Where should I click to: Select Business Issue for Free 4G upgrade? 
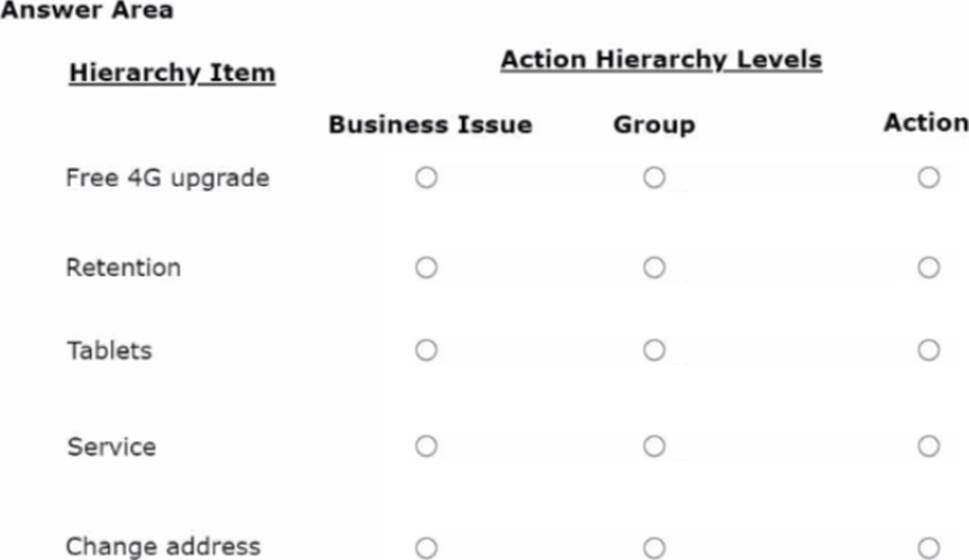pos(426,178)
